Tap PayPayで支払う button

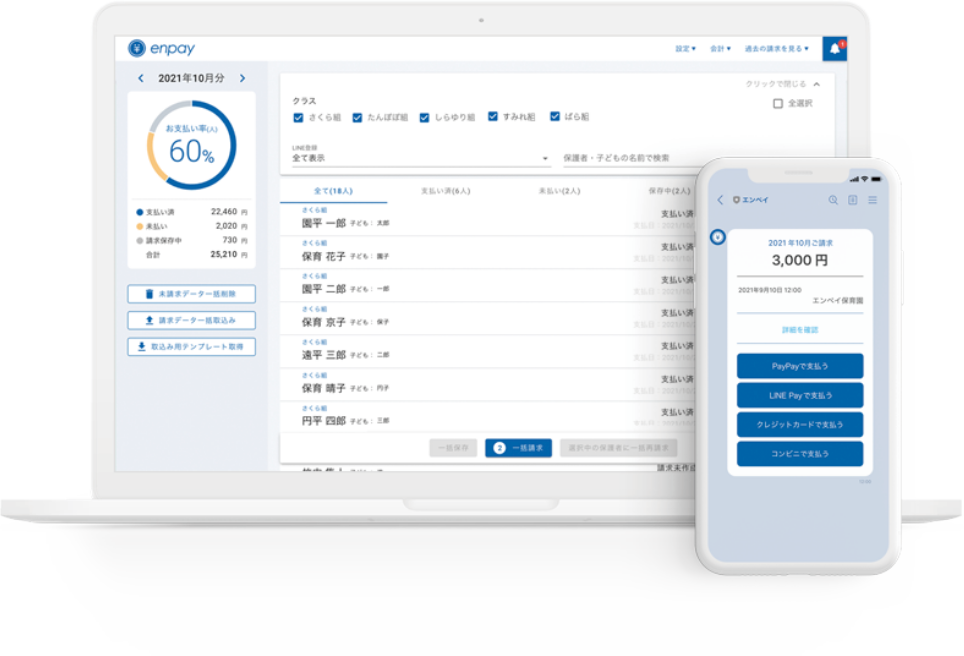(799, 366)
